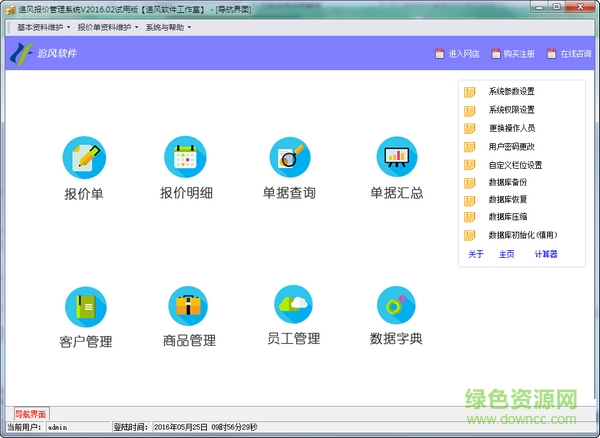Run 数据库初始化(慎用) text entry

point(523,235)
